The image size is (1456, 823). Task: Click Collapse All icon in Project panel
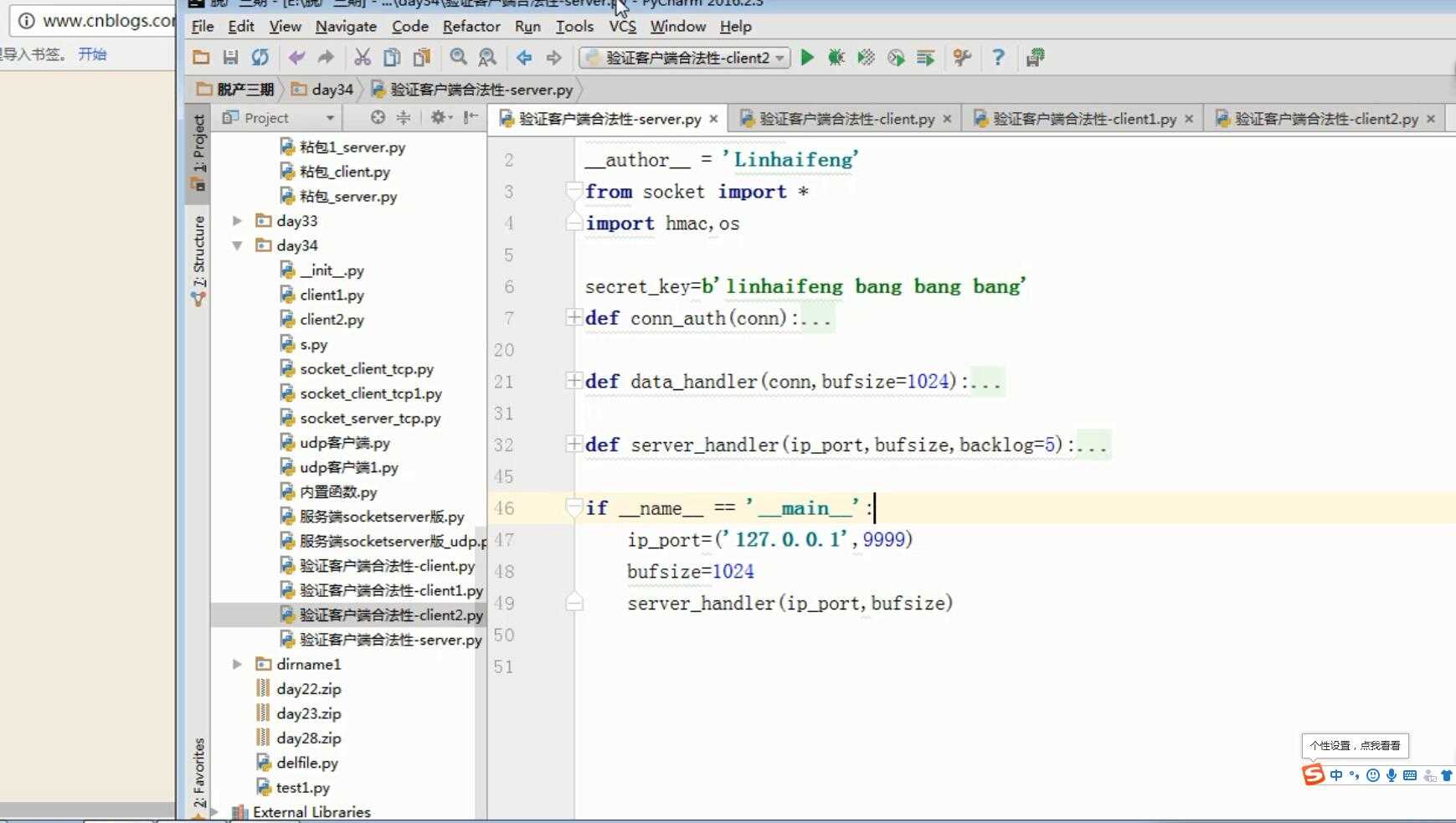pyautogui.click(x=404, y=118)
